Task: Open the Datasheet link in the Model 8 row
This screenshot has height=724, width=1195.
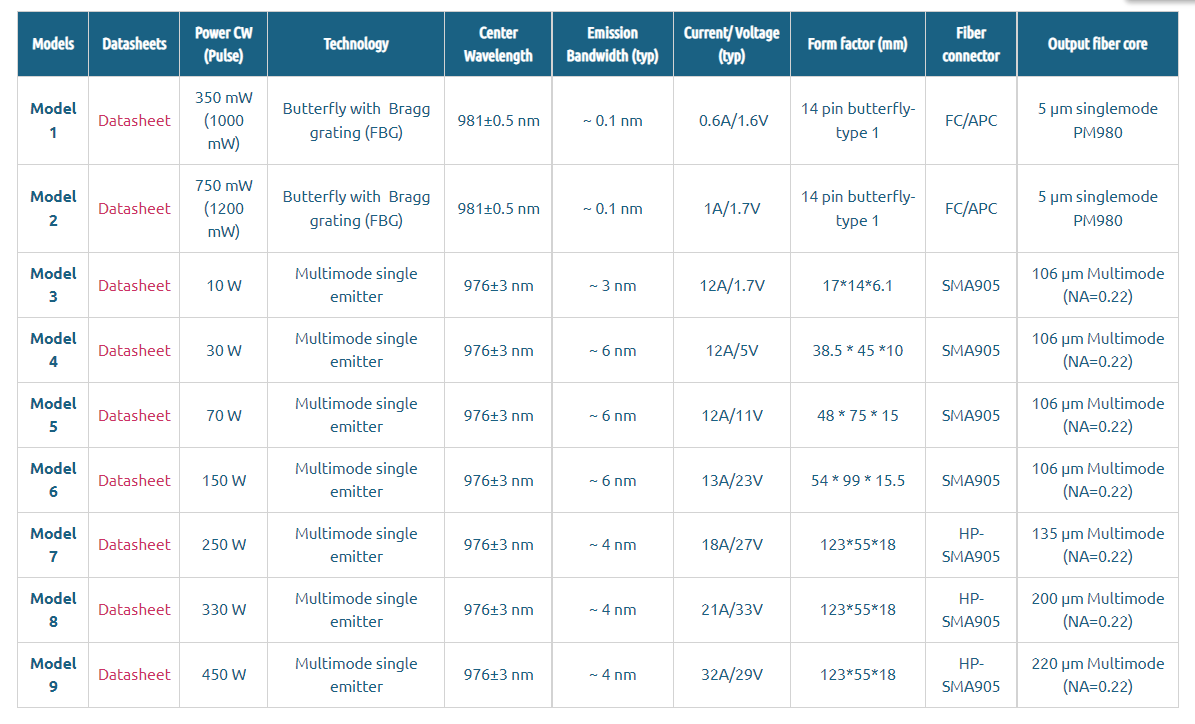Action: coord(134,609)
